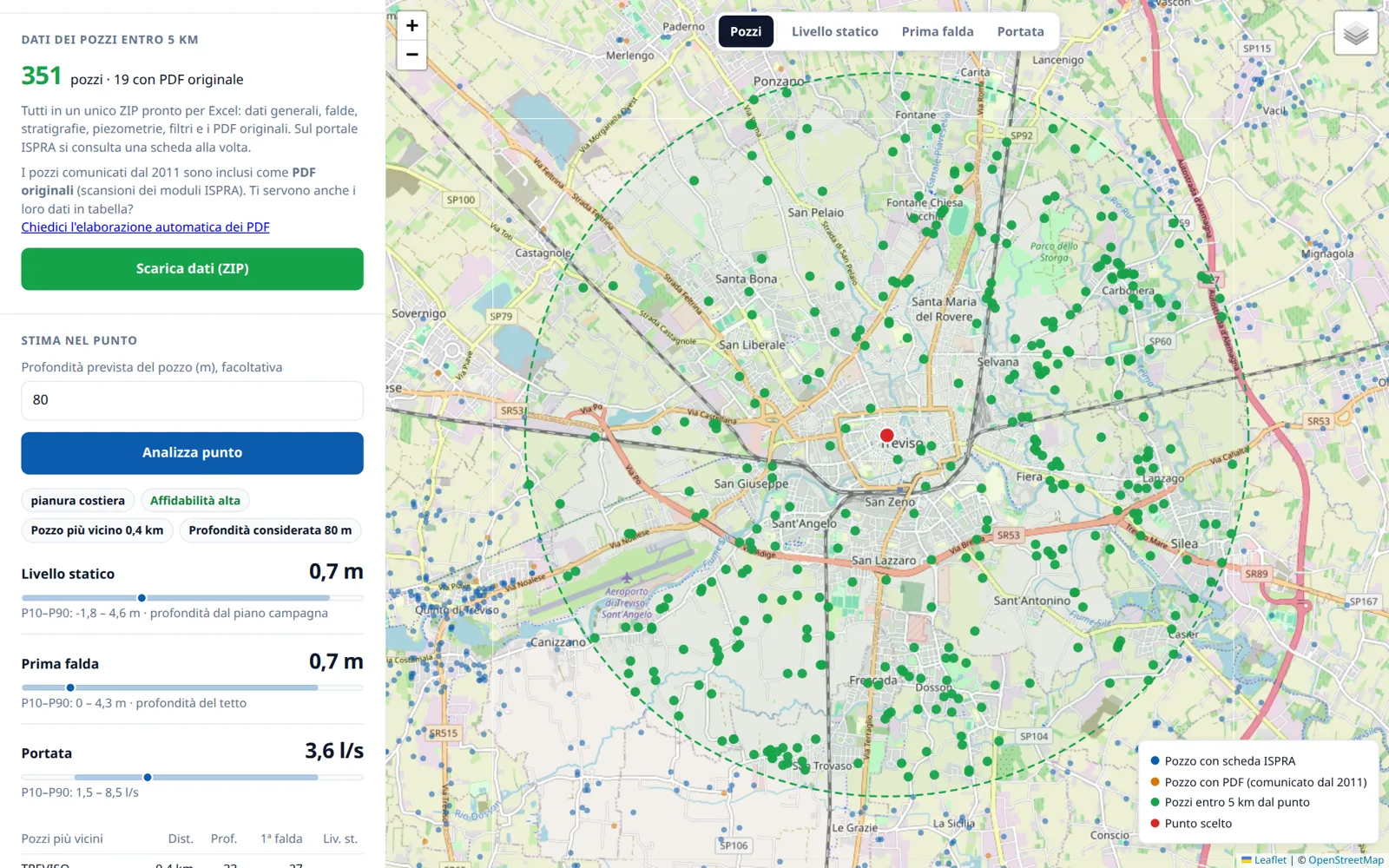Click the Portata range slider handle
Image resolution: width=1389 pixels, height=868 pixels.
pos(148,777)
